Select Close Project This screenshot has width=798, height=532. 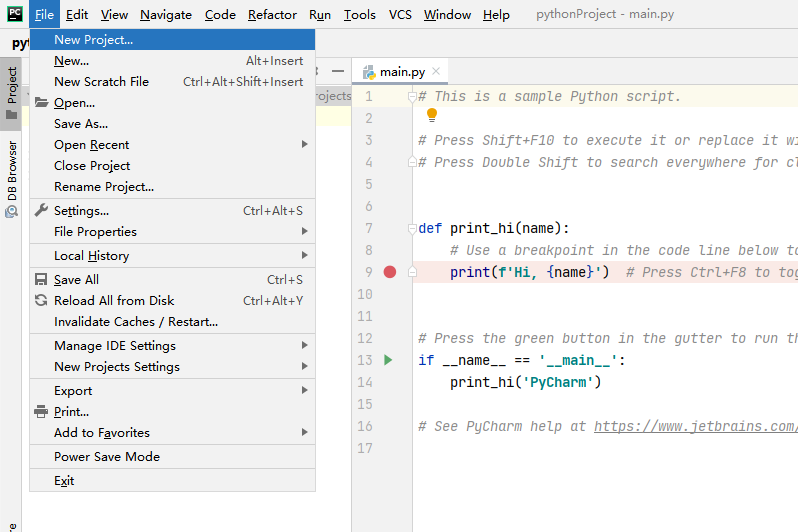[173, 165]
